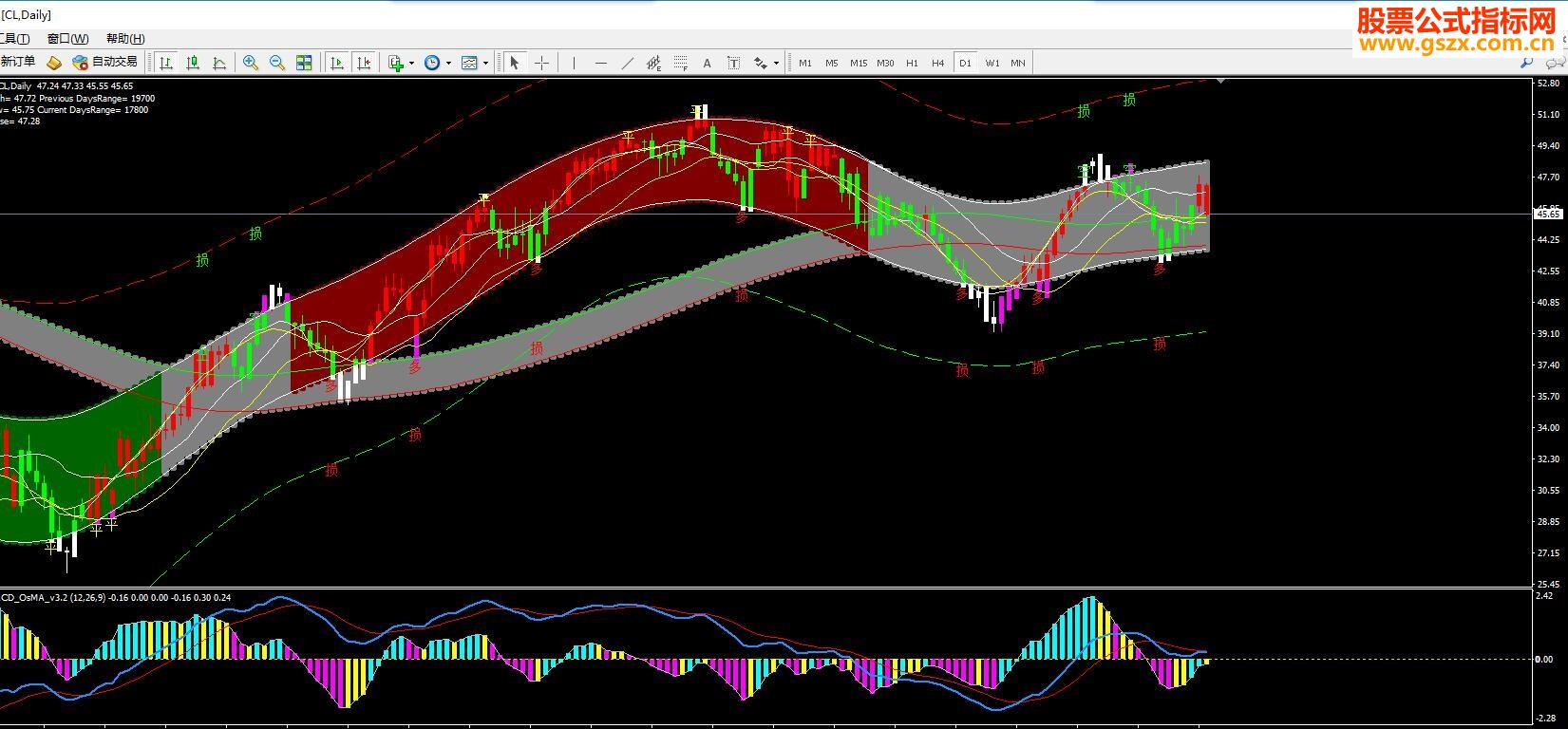The image size is (1568, 729).
Task: Open the 窗口(W) menu
Action: point(67,39)
